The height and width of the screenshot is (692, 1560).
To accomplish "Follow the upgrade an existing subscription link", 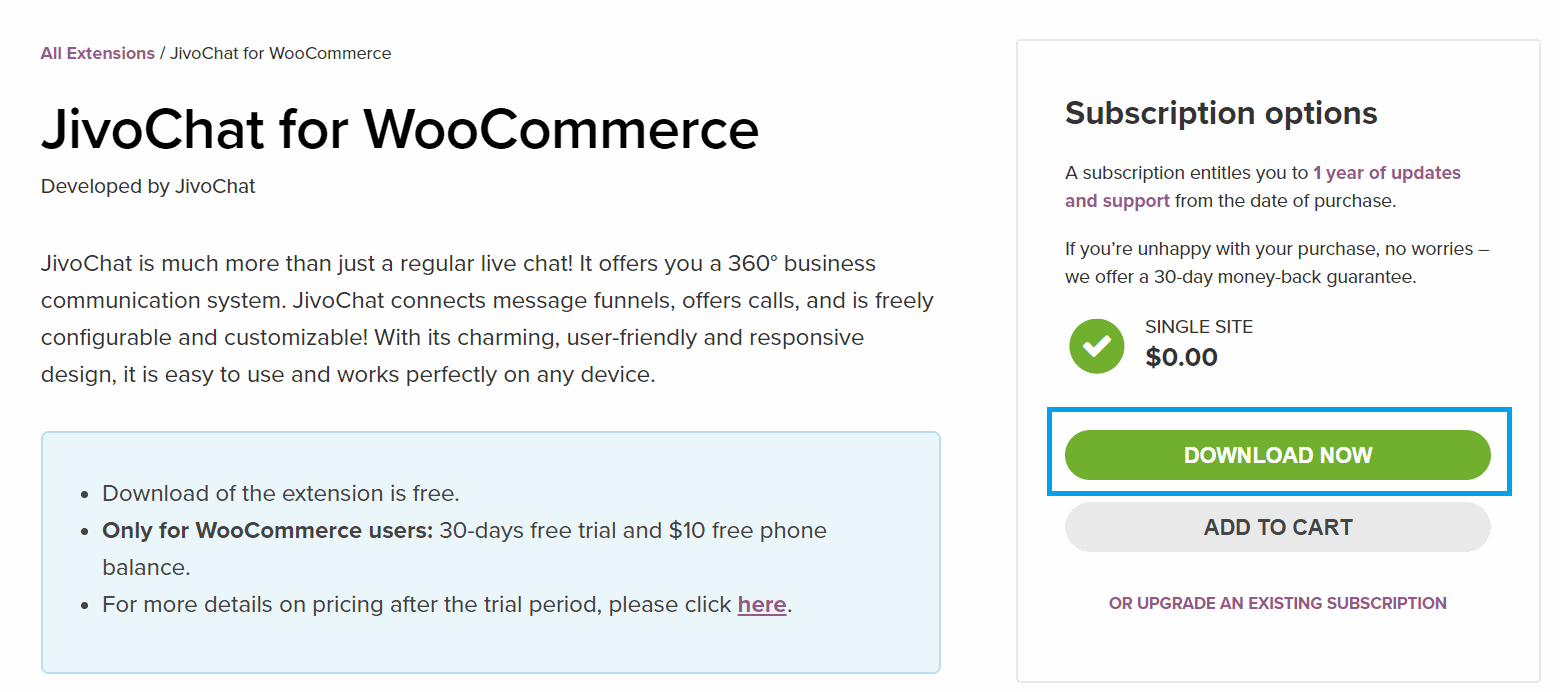I will coord(1278,603).
